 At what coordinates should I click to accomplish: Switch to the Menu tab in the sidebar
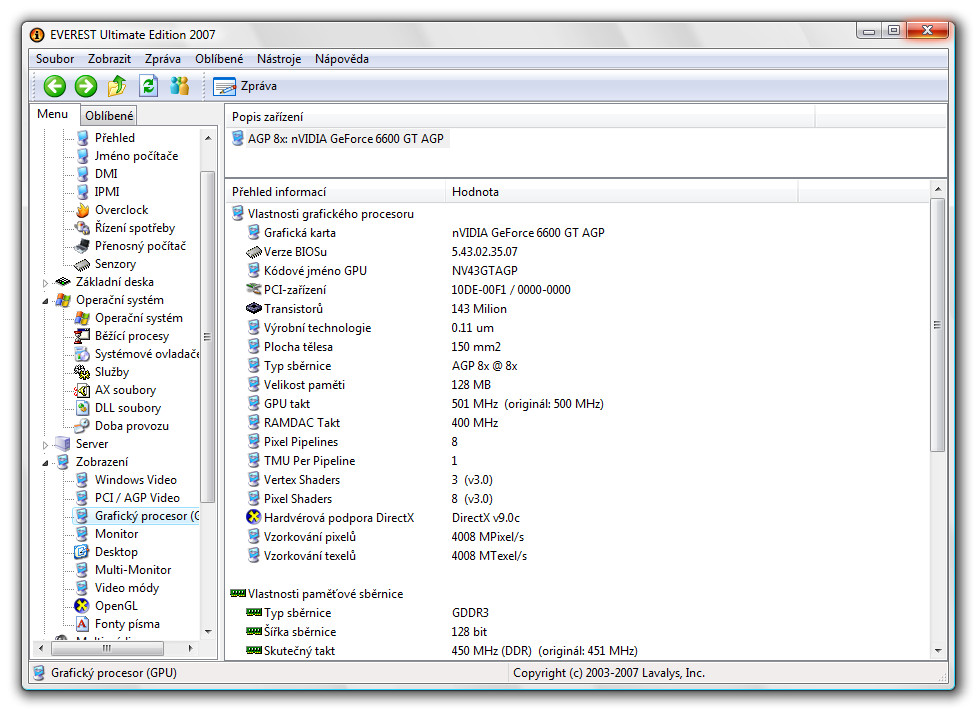click(x=52, y=114)
